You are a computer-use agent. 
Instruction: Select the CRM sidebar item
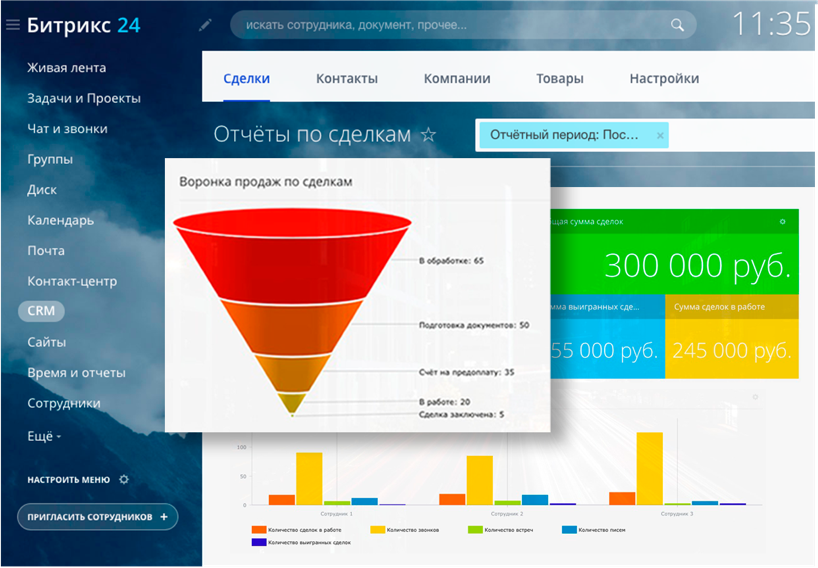click(41, 311)
